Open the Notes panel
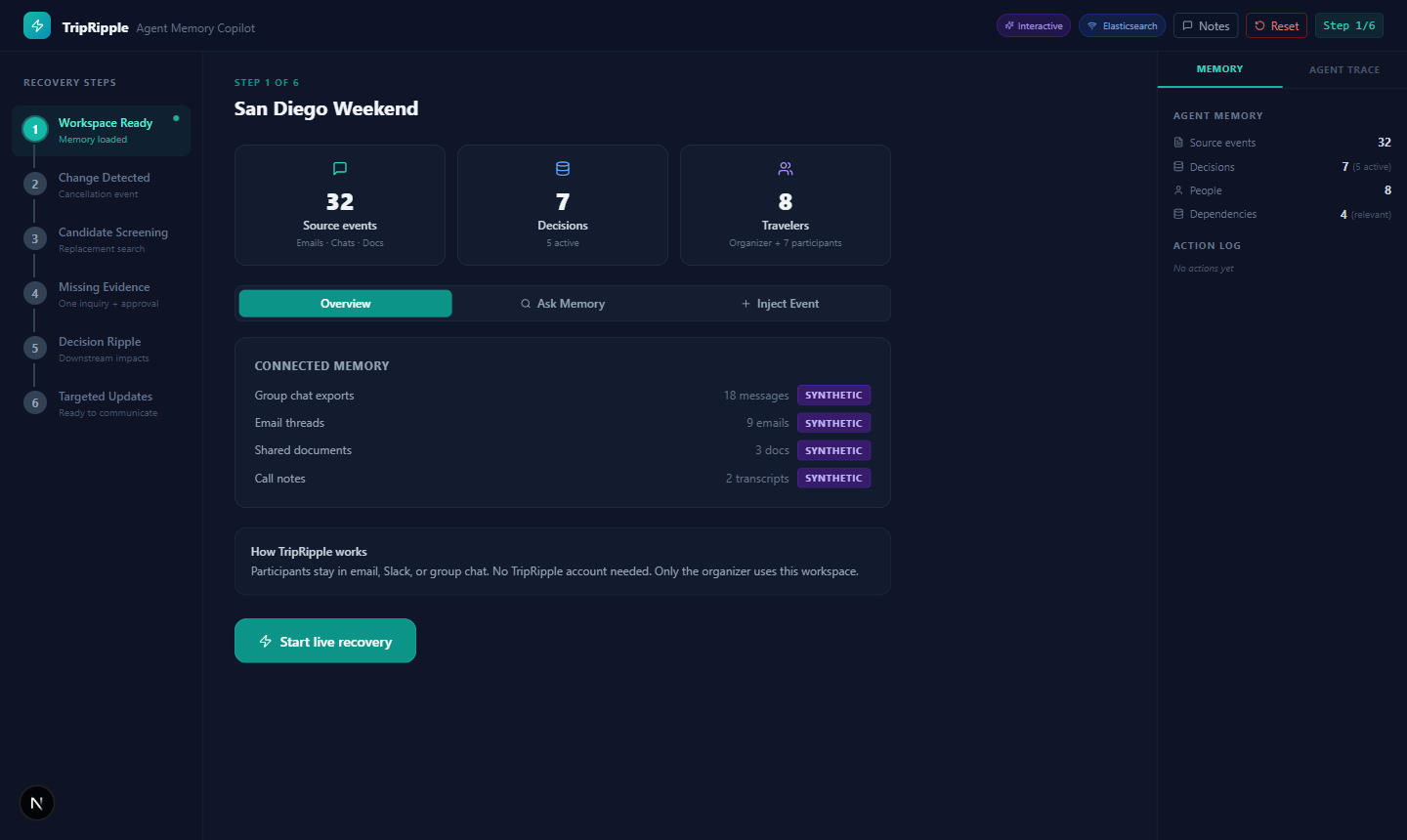 coord(1206,25)
